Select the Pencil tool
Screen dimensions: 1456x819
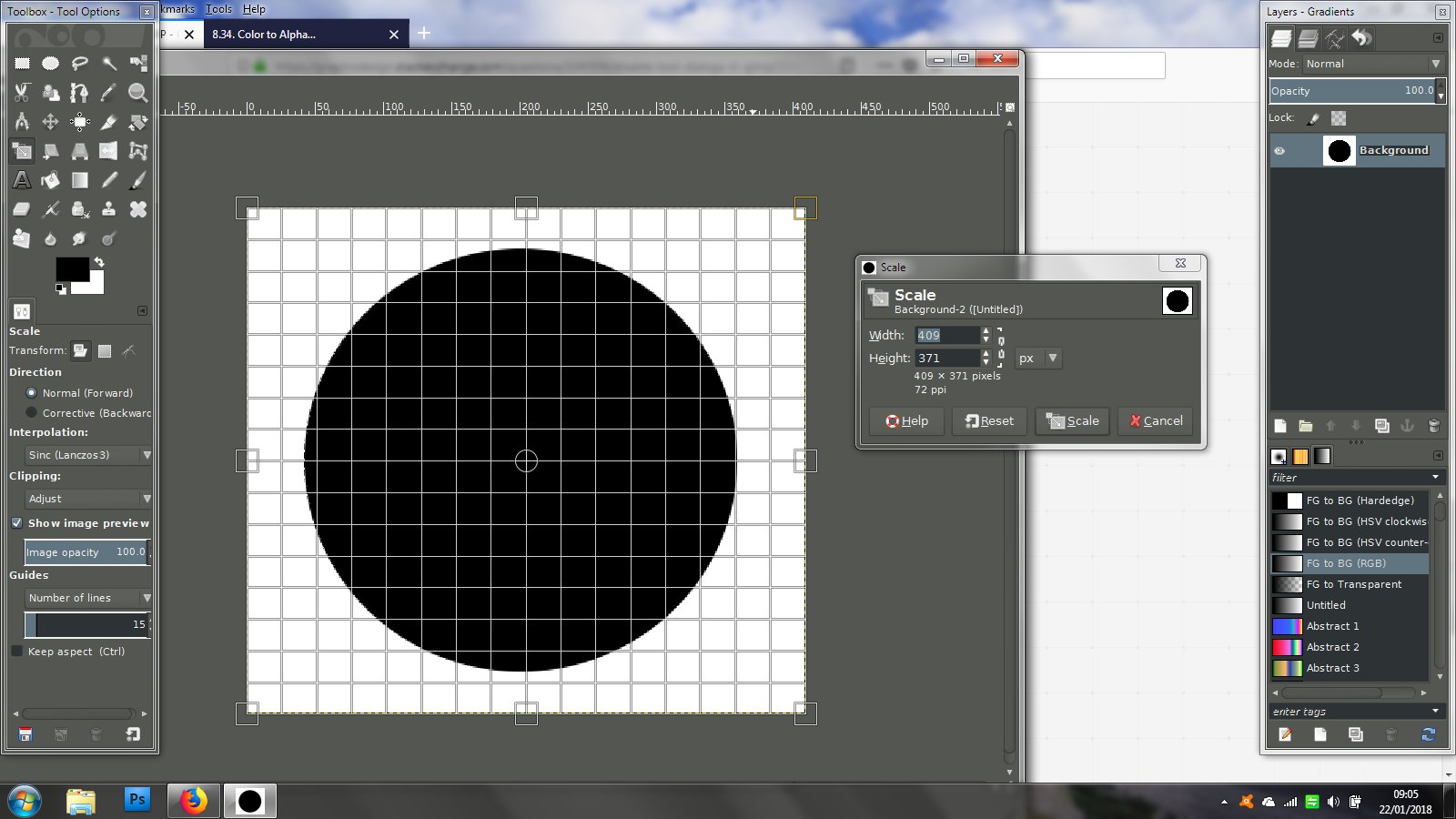(x=109, y=180)
